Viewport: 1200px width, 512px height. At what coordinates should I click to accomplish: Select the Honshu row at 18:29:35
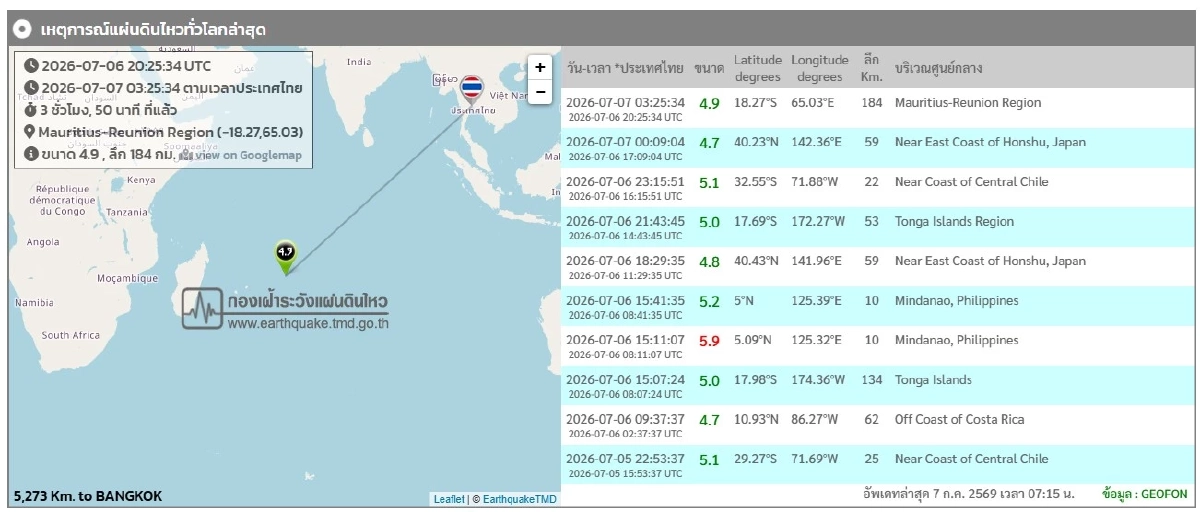click(x=878, y=267)
